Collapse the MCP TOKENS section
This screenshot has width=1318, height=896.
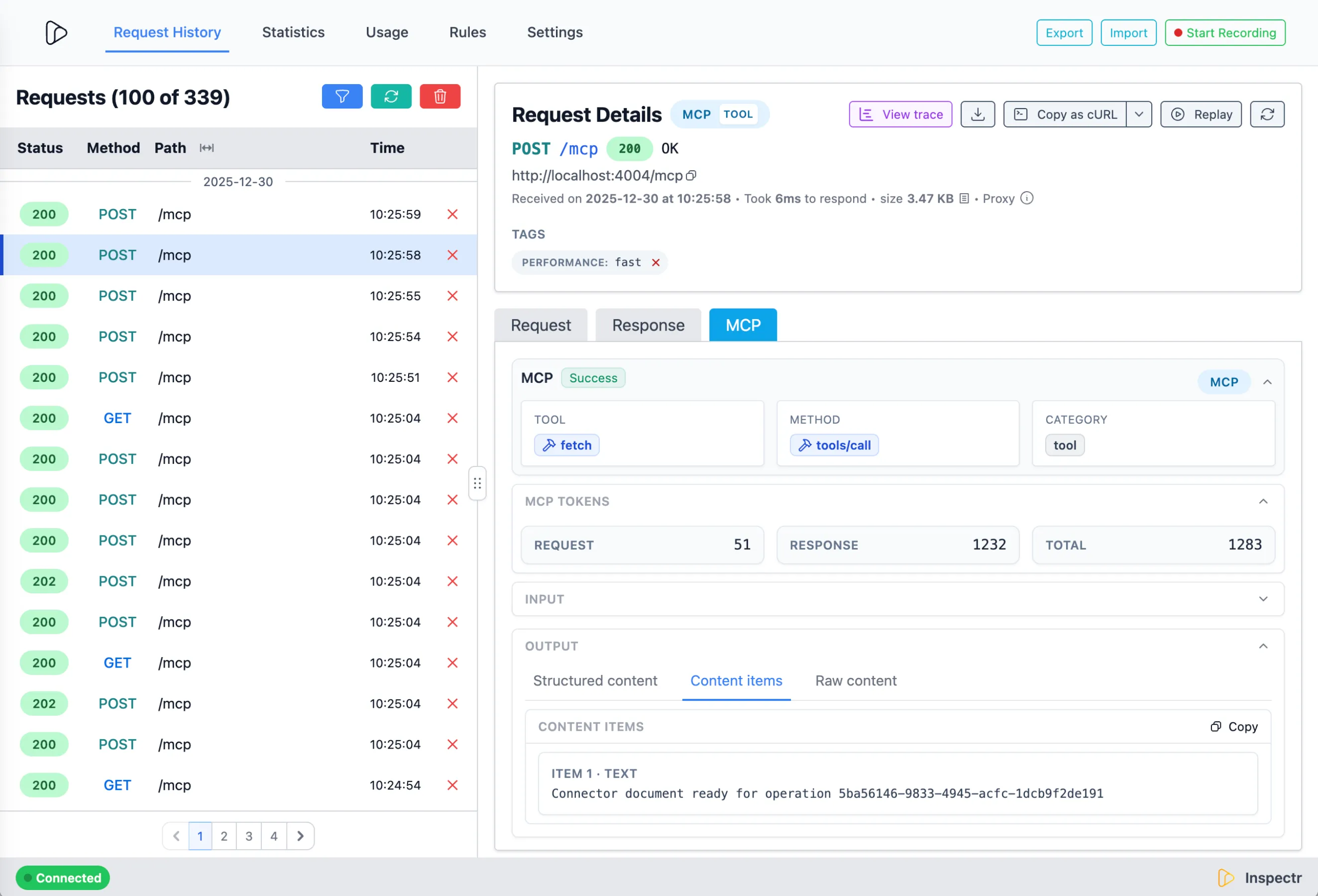[x=1263, y=501]
